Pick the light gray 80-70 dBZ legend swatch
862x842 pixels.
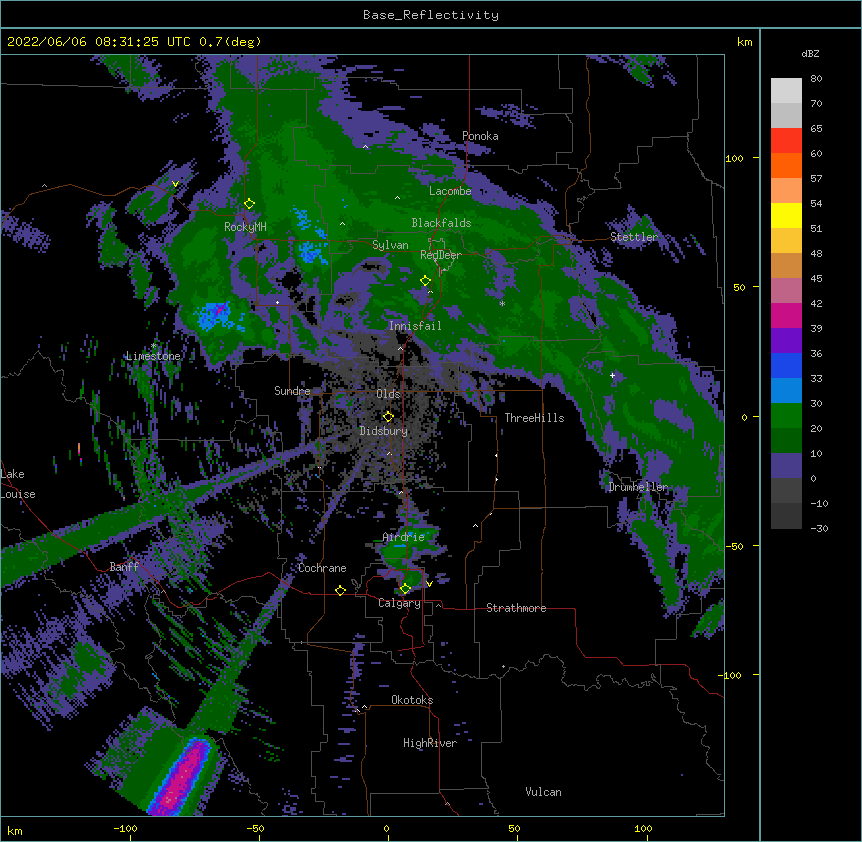(786, 91)
